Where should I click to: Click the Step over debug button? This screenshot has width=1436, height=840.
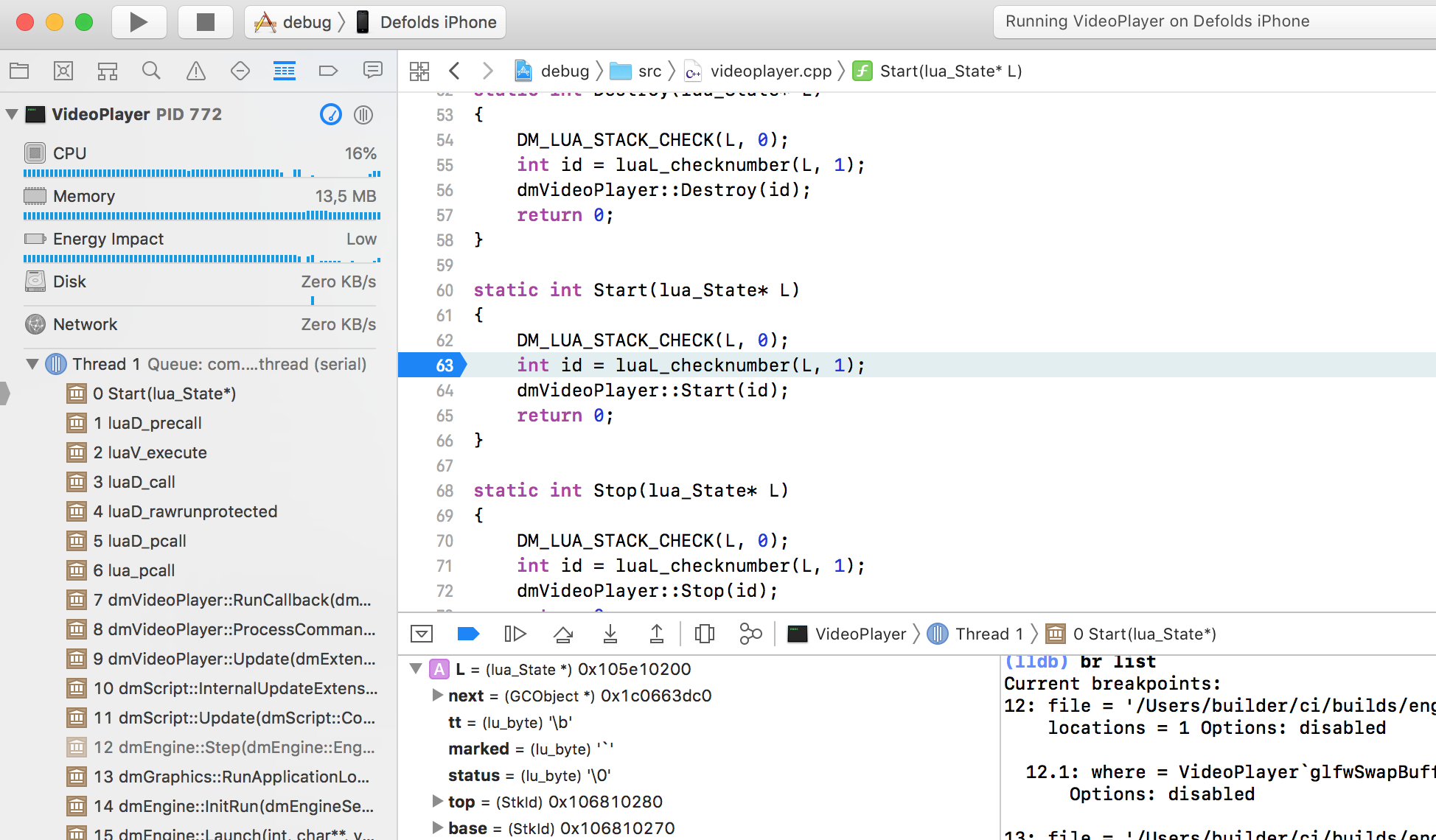pos(563,634)
